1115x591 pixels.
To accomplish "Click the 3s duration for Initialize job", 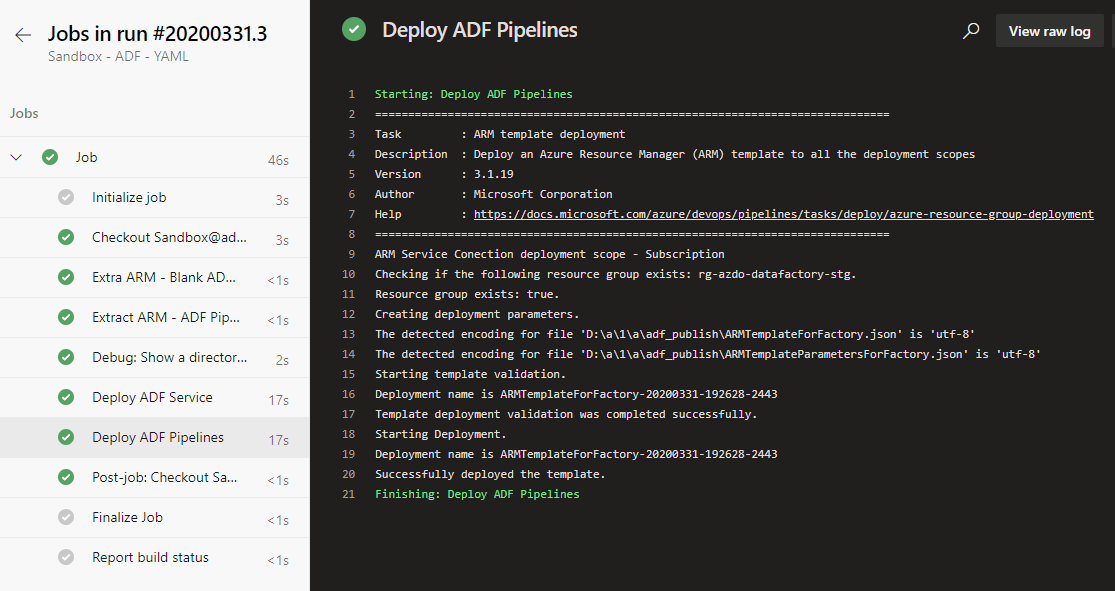I will pos(282,200).
